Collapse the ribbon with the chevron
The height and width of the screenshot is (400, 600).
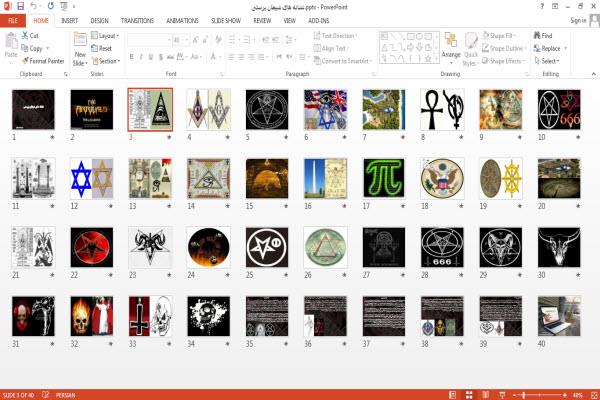593,74
